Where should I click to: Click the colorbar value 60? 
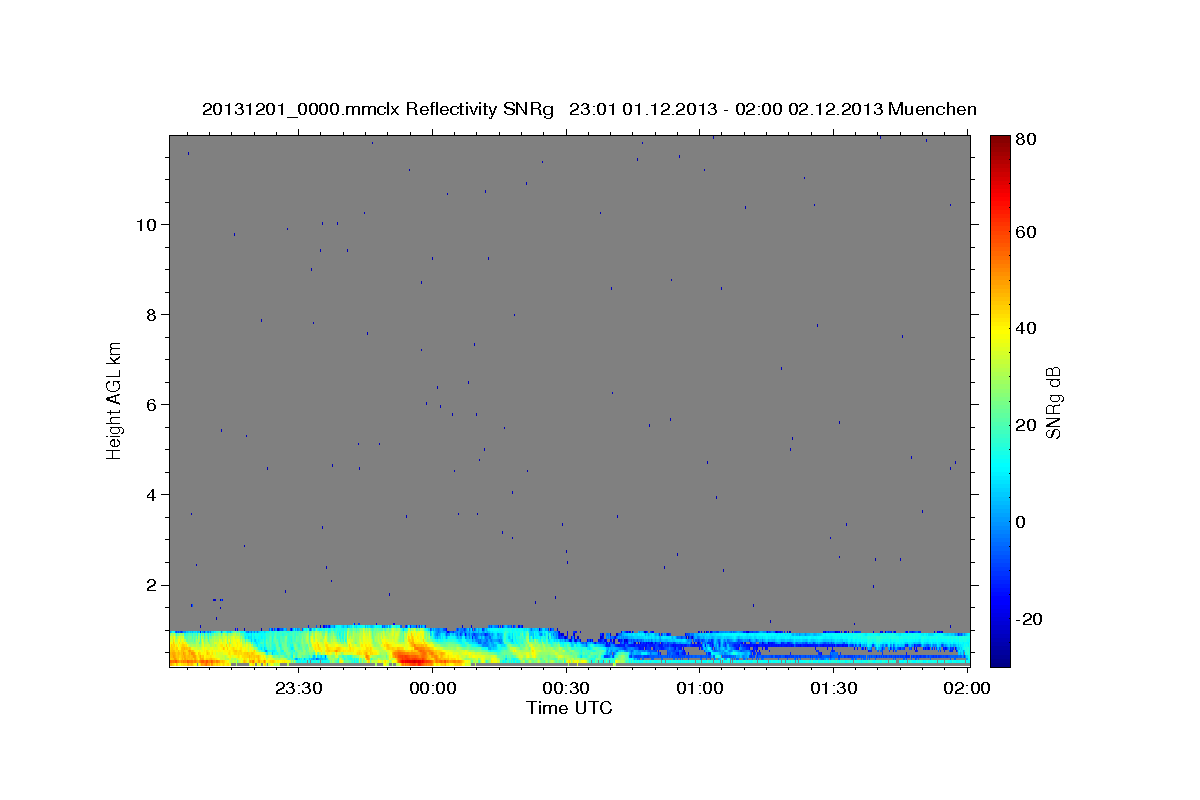tap(1024, 232)
